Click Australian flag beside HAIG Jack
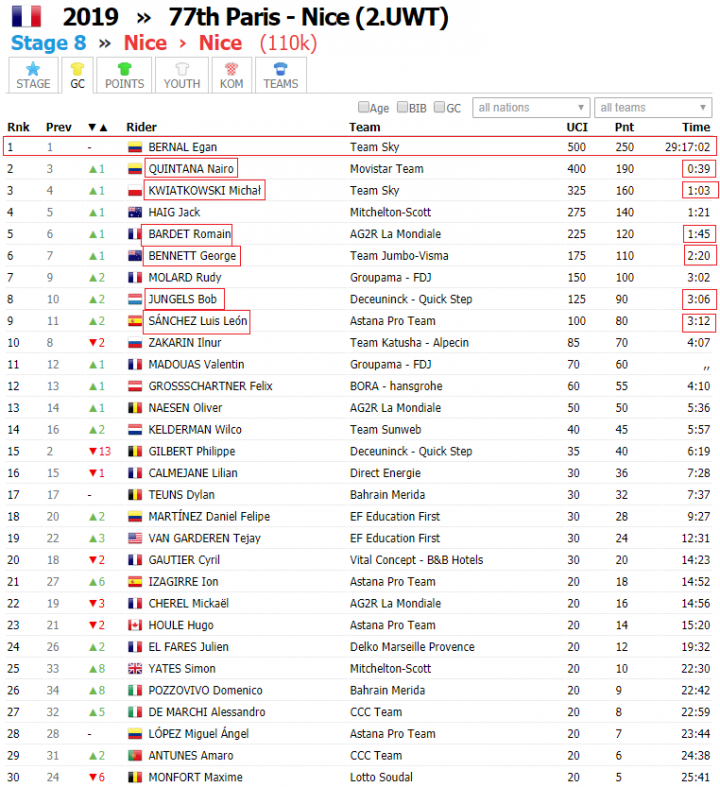Viewport: 720px width, 787px height. coord(134,212)
